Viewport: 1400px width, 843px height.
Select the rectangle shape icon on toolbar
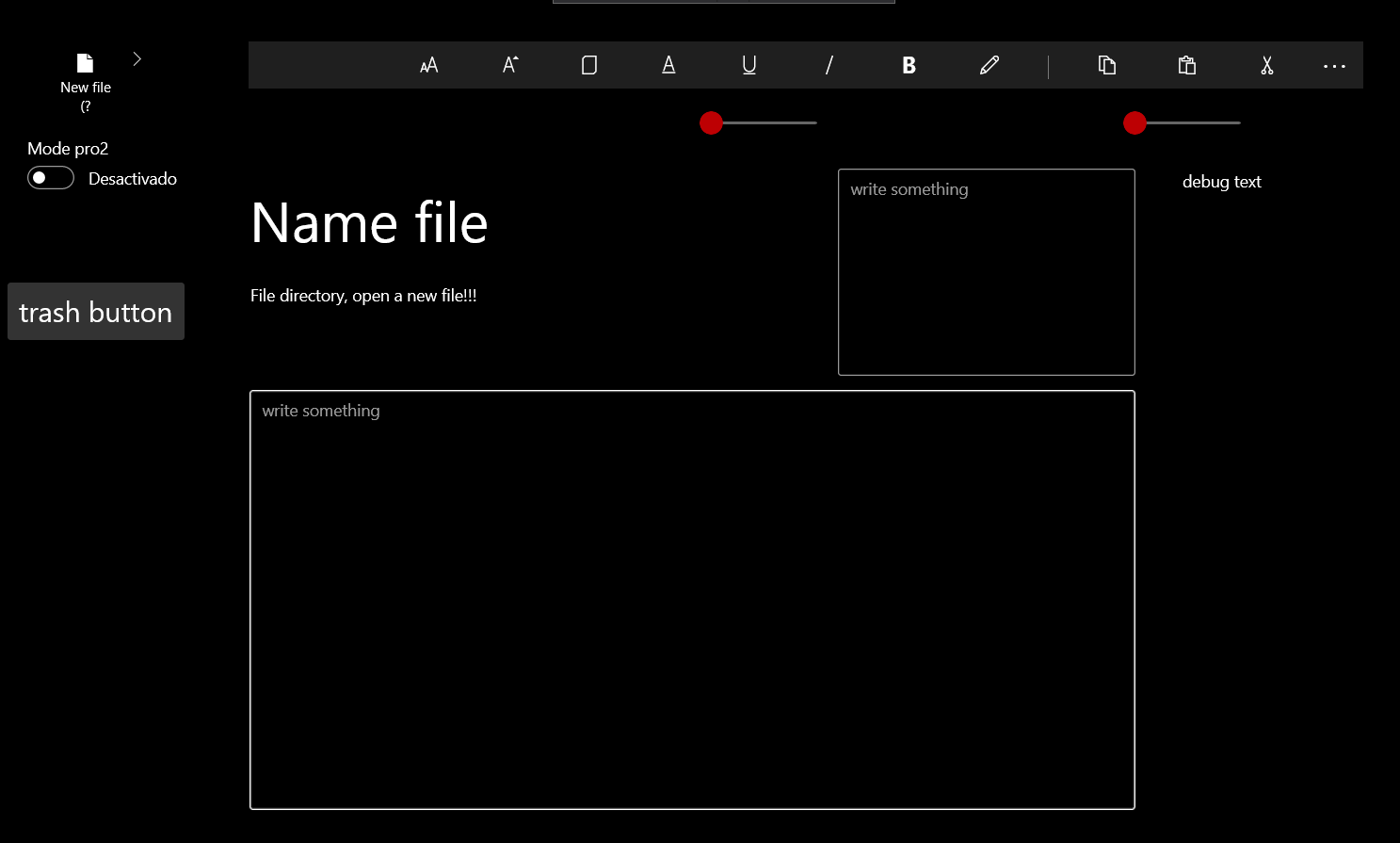(x=589, y=65)
